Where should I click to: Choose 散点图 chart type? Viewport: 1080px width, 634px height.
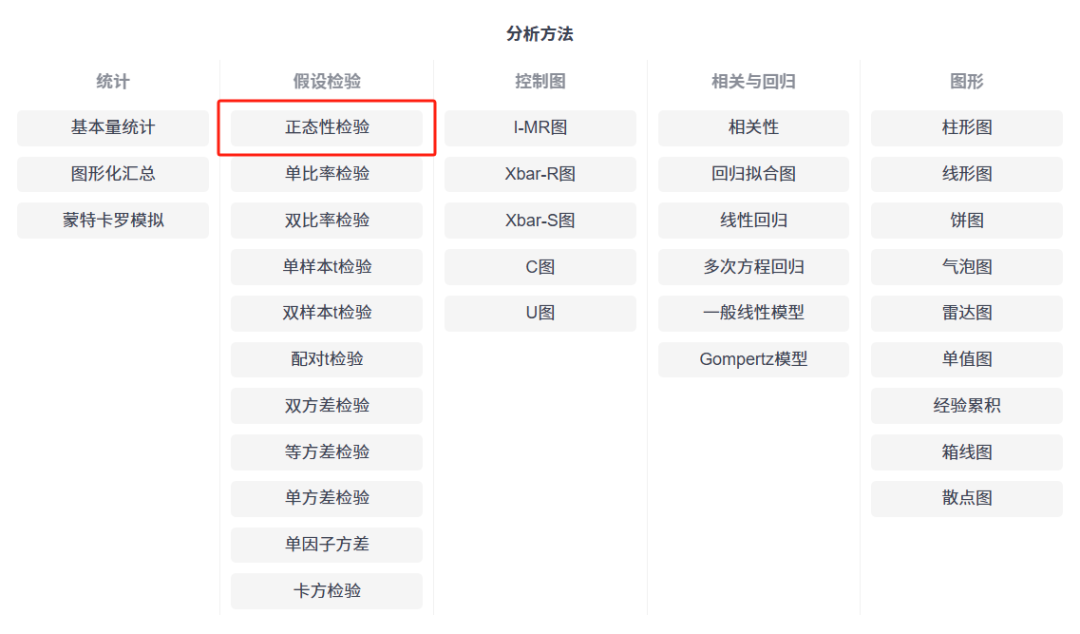[967, 498]
